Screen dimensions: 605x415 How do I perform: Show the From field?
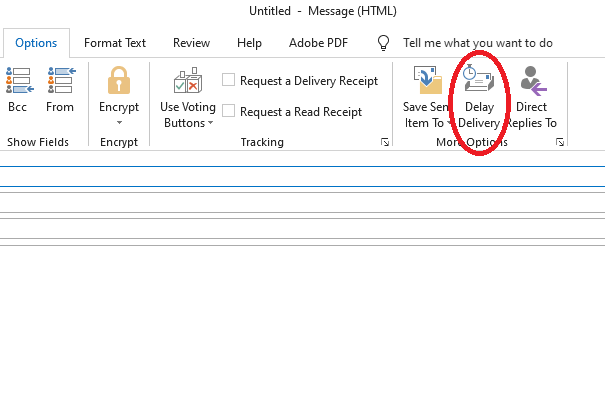[x=60, y=91]
